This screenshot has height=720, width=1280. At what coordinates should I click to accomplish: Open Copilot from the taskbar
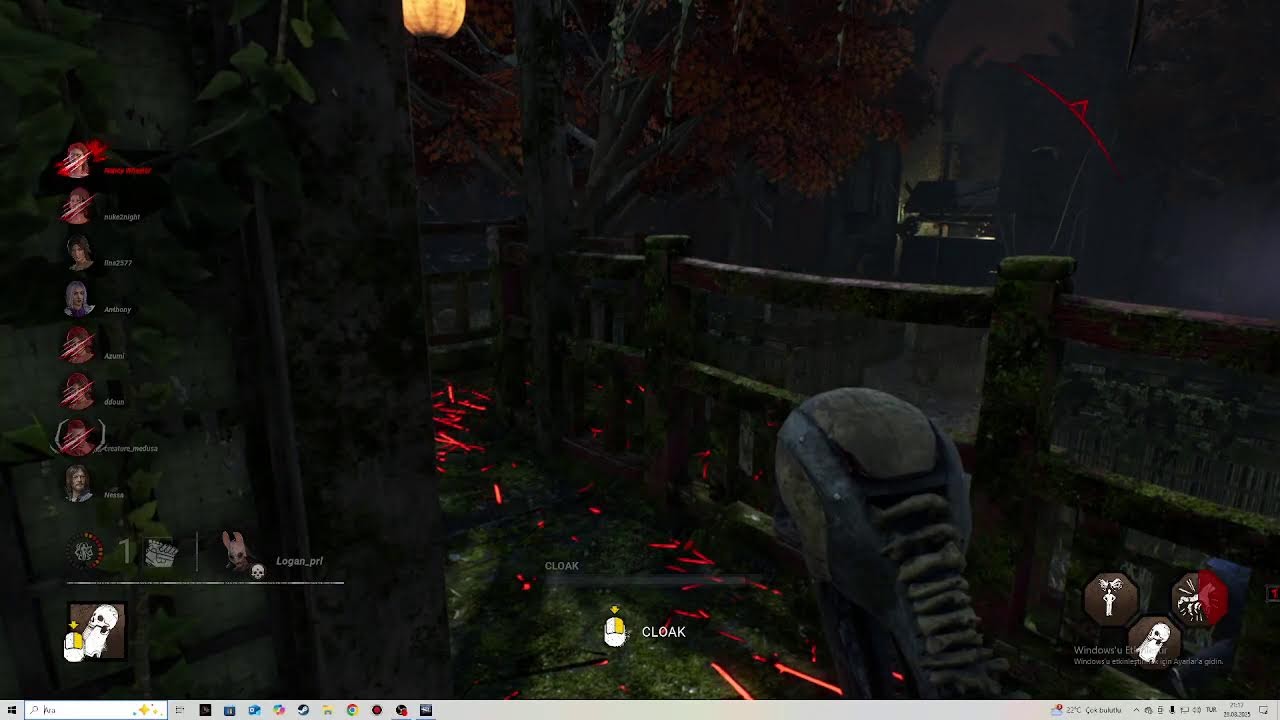(x=279, y=710)
